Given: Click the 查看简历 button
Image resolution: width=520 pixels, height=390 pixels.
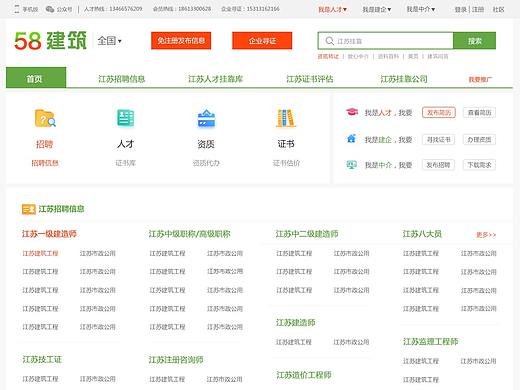Looking at the screenshot, I should click(479, 113).
